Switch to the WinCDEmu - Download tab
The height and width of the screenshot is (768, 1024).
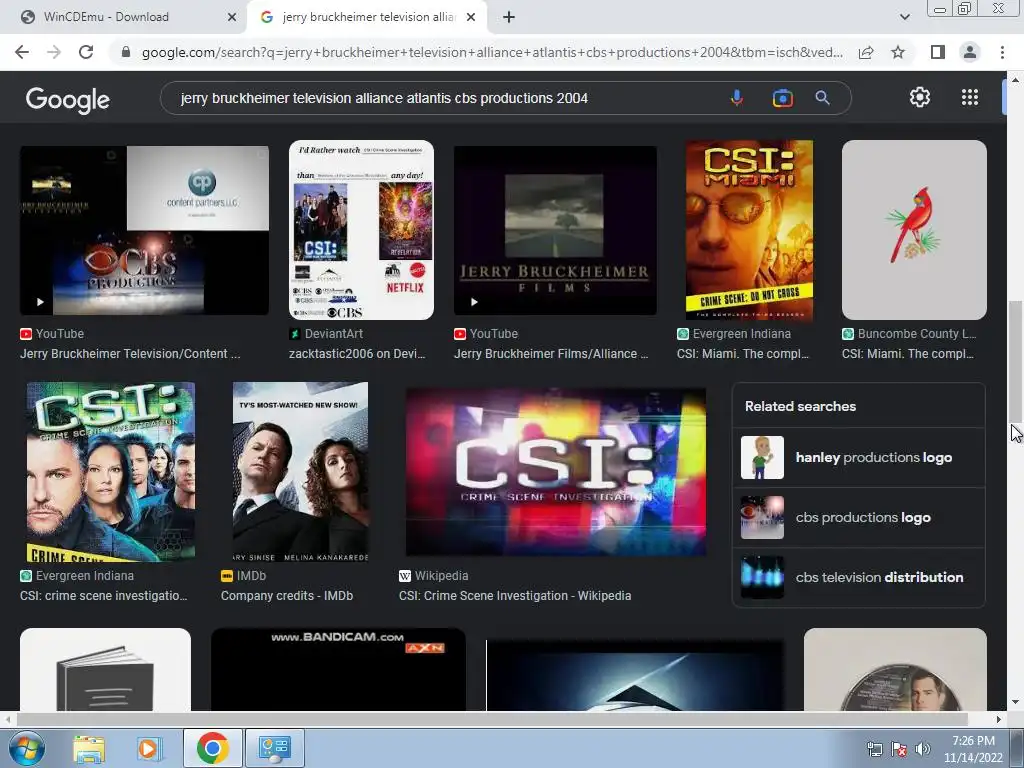click(124, 17)
